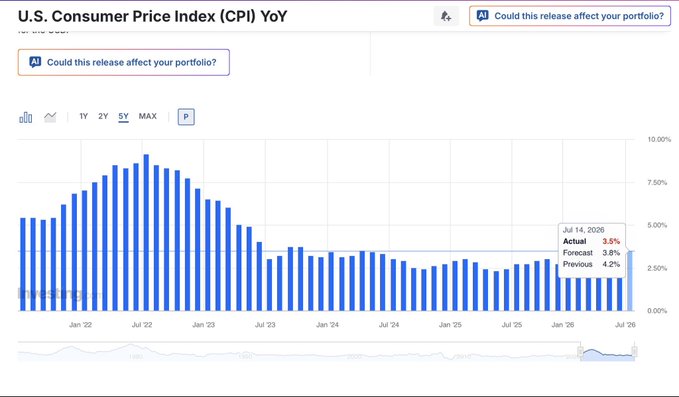Click the first bar at chart's left edge
The image size is (679, 397).
23,264
